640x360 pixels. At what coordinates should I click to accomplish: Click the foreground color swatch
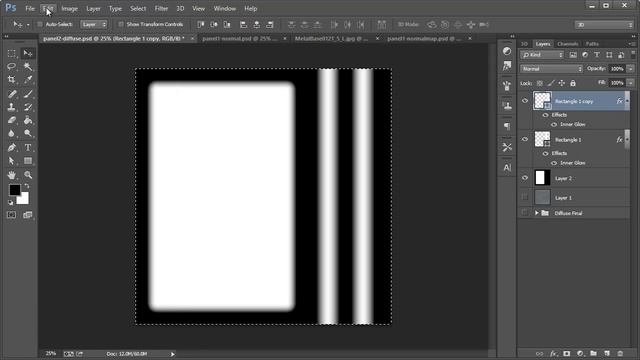(x=15, y=190)
